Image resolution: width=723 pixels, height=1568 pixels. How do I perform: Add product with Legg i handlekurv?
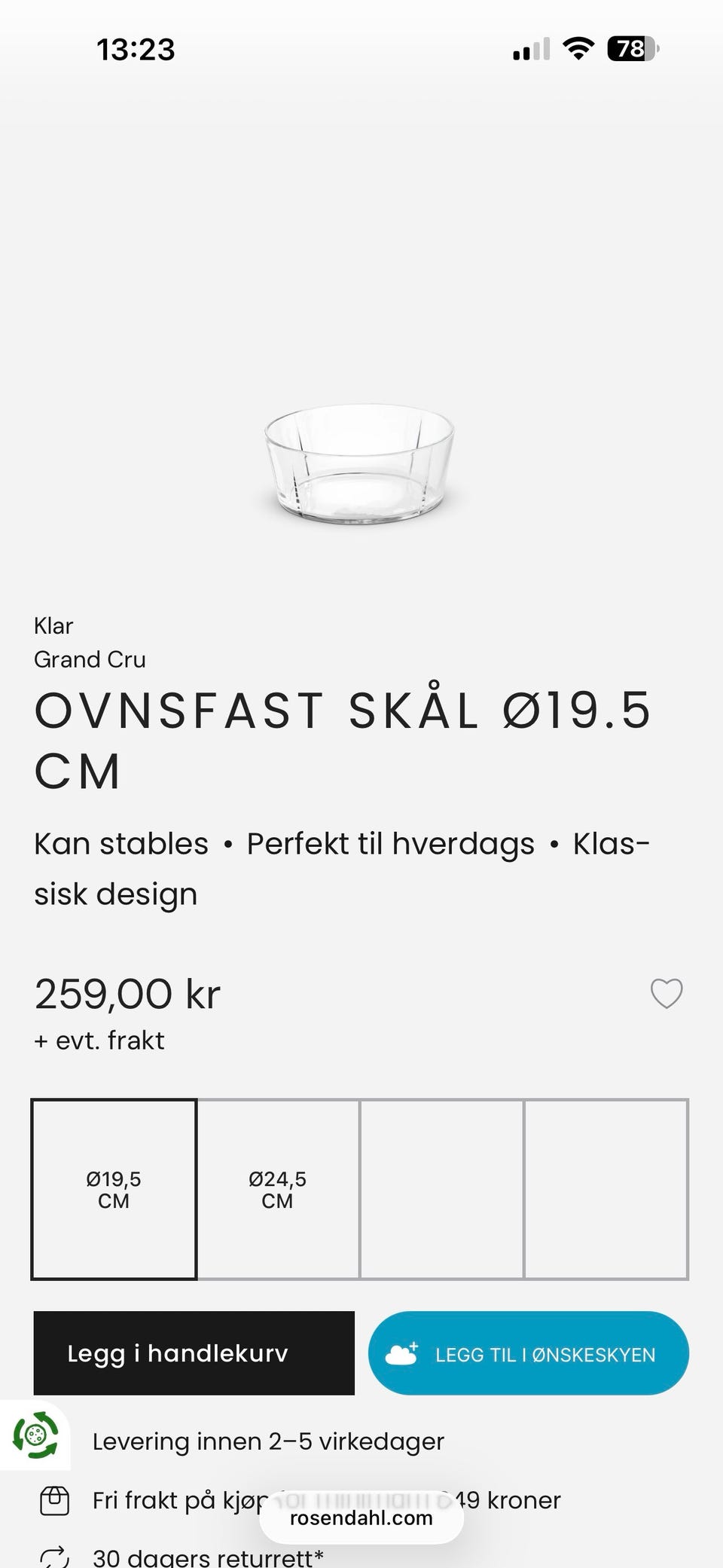coord(194,1353)
